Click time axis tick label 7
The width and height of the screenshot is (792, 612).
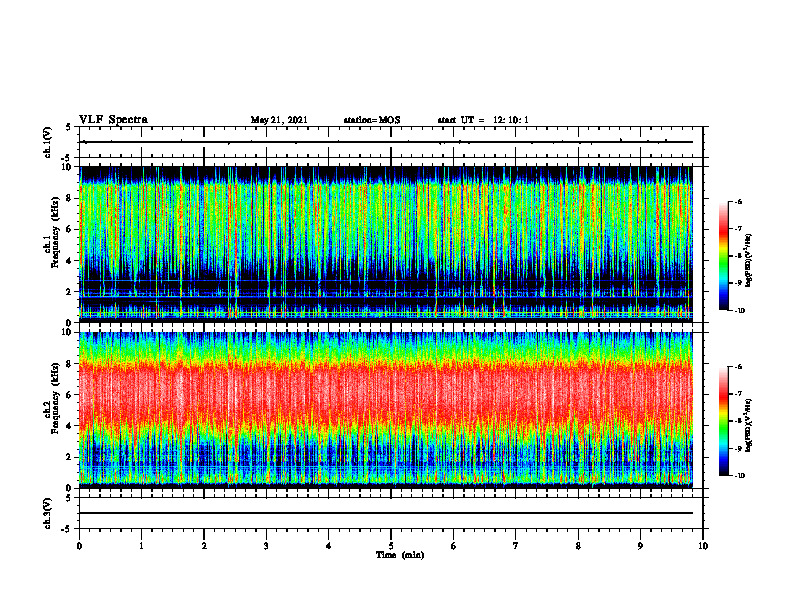[516, 546]
